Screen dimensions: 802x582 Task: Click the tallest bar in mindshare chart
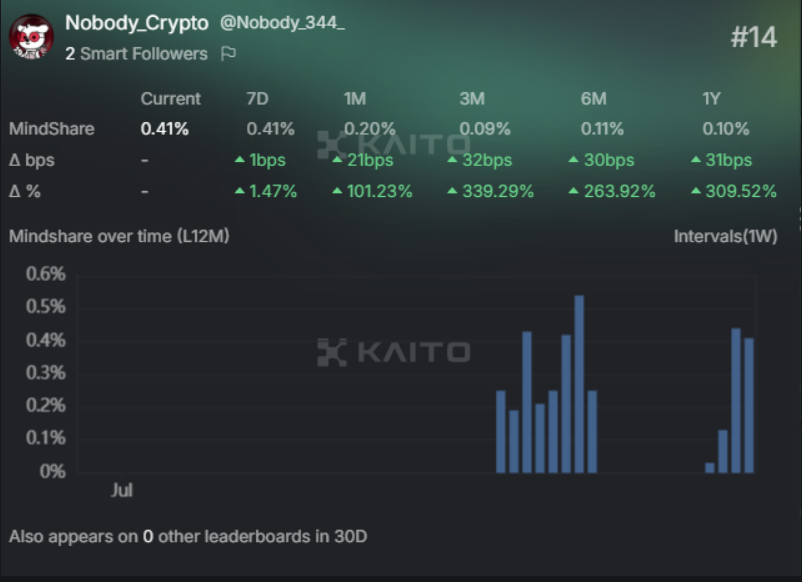tap(579, 384)
